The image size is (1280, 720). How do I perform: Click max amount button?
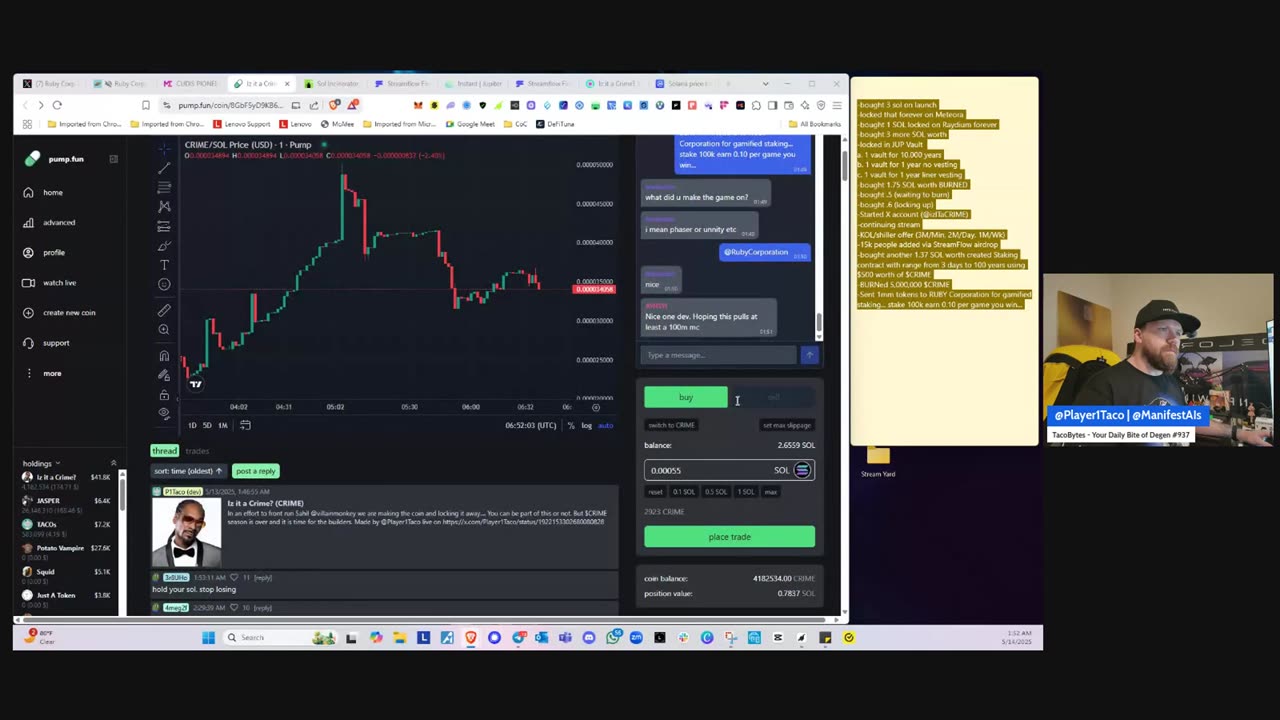coord(771,492)
